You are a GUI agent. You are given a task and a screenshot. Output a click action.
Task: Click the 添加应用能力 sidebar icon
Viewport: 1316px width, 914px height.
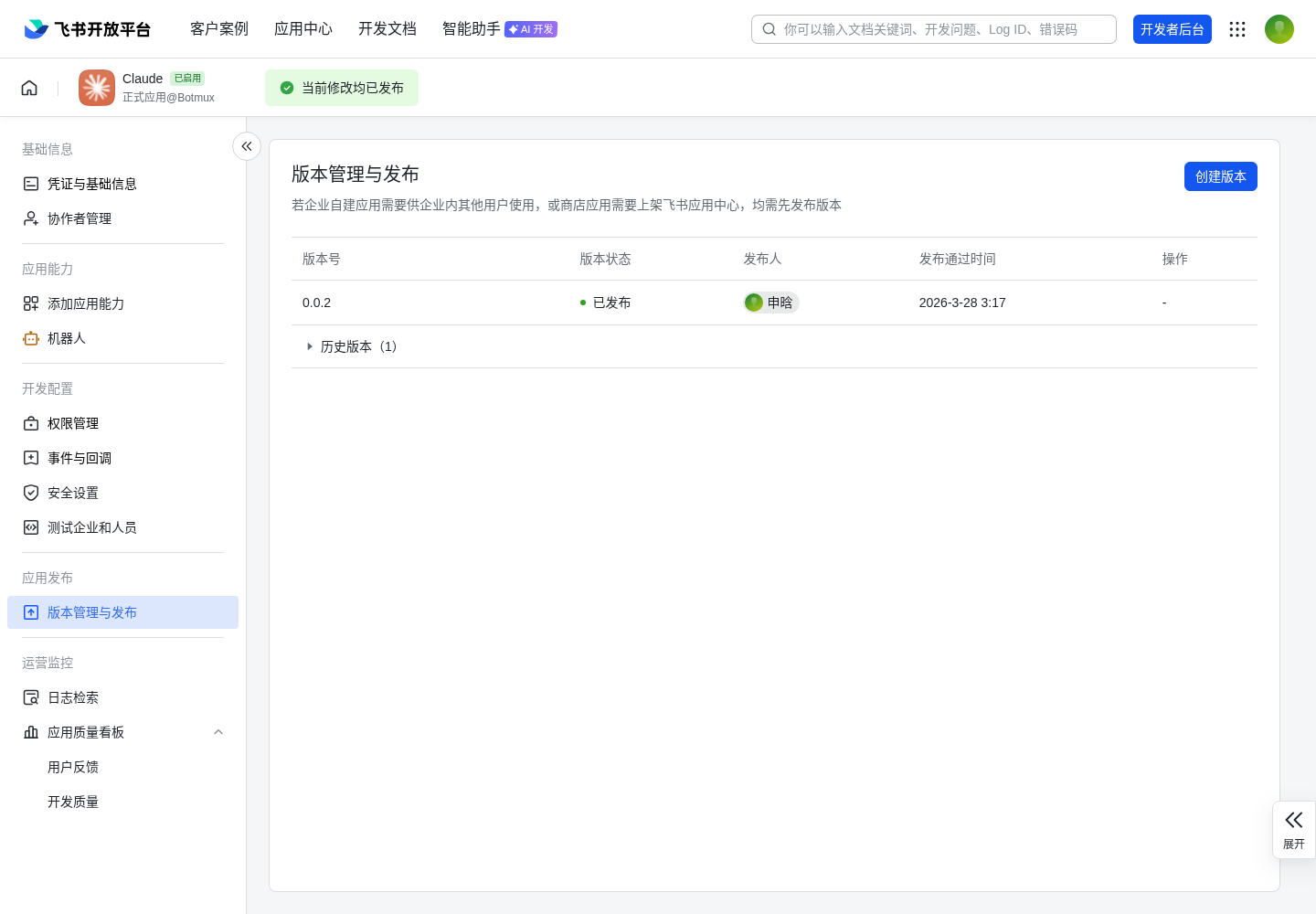click(31, 303)
